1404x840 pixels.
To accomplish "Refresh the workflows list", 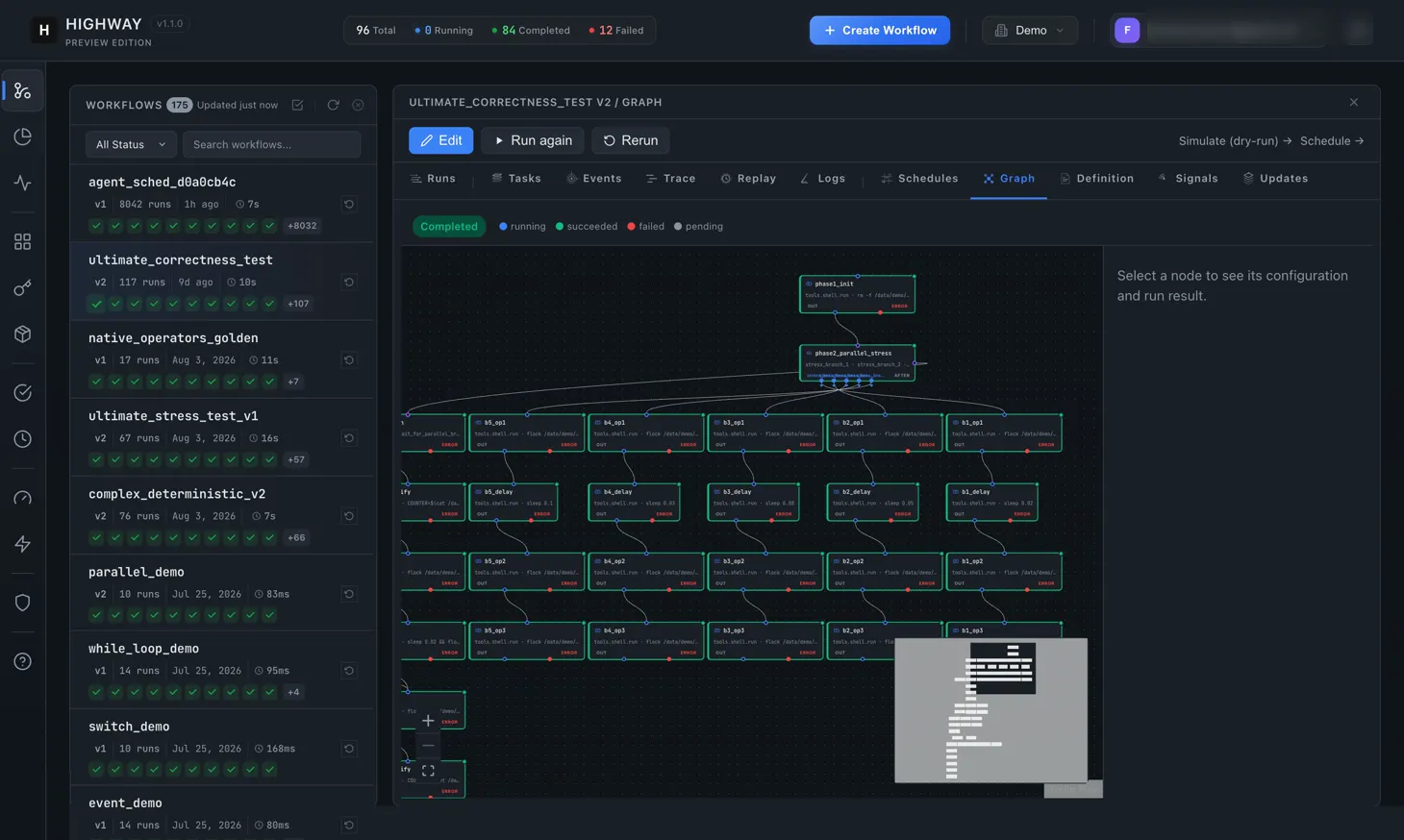I will (x=333, y=105).
